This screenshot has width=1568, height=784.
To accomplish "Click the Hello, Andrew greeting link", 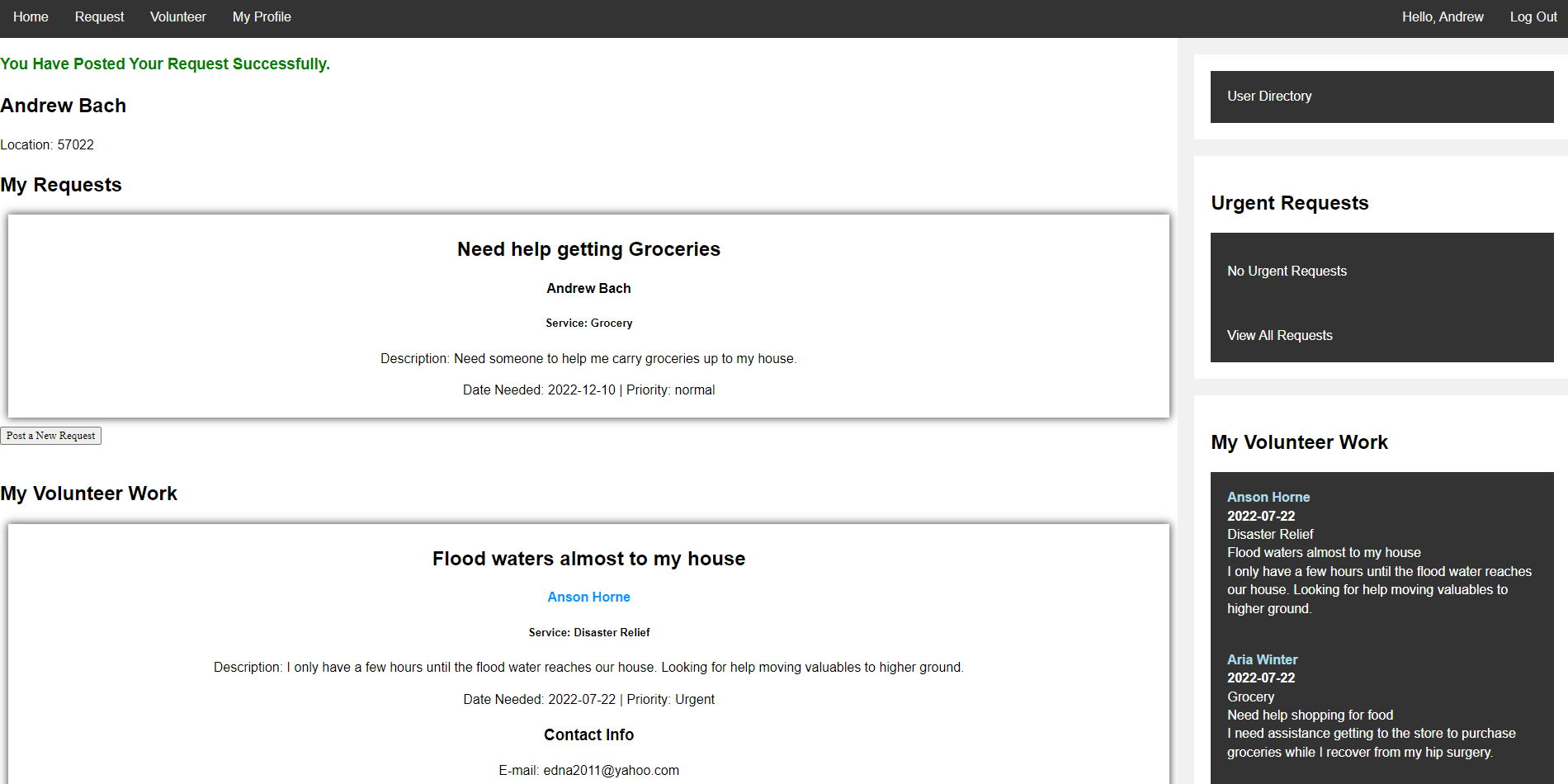I will point(1442,17).
